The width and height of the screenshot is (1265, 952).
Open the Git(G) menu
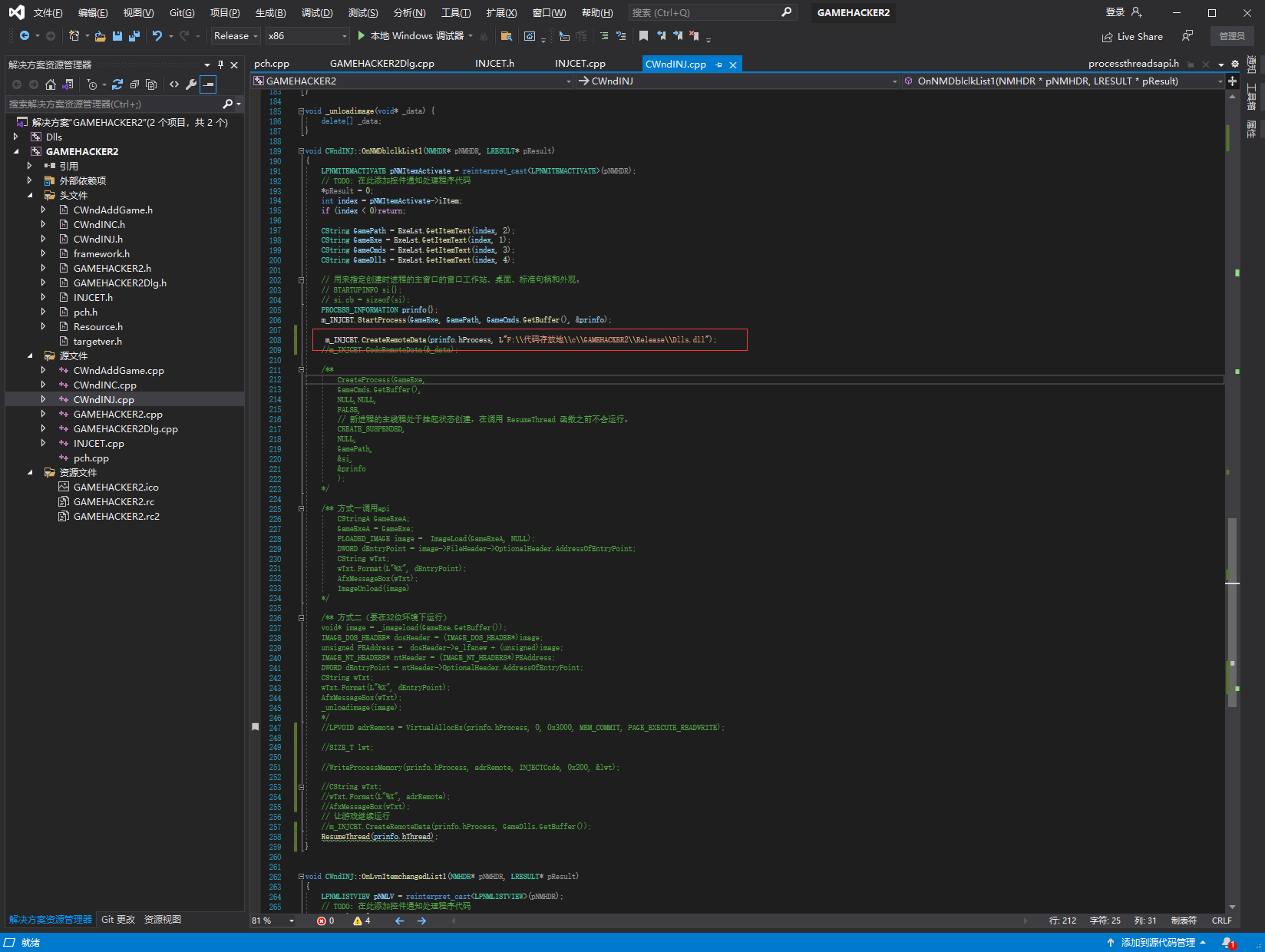(x=182, y=12)
